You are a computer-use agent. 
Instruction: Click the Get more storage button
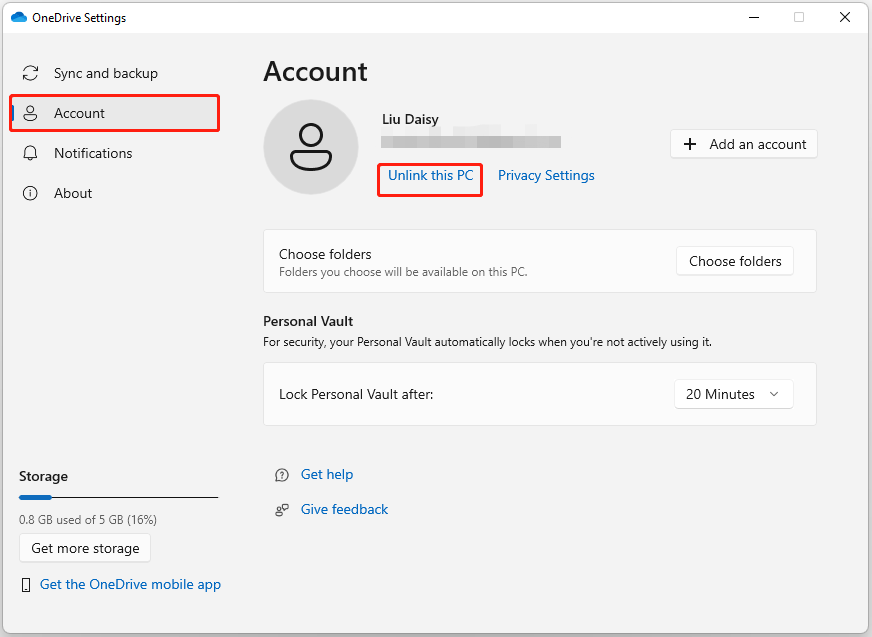(85, 548)
